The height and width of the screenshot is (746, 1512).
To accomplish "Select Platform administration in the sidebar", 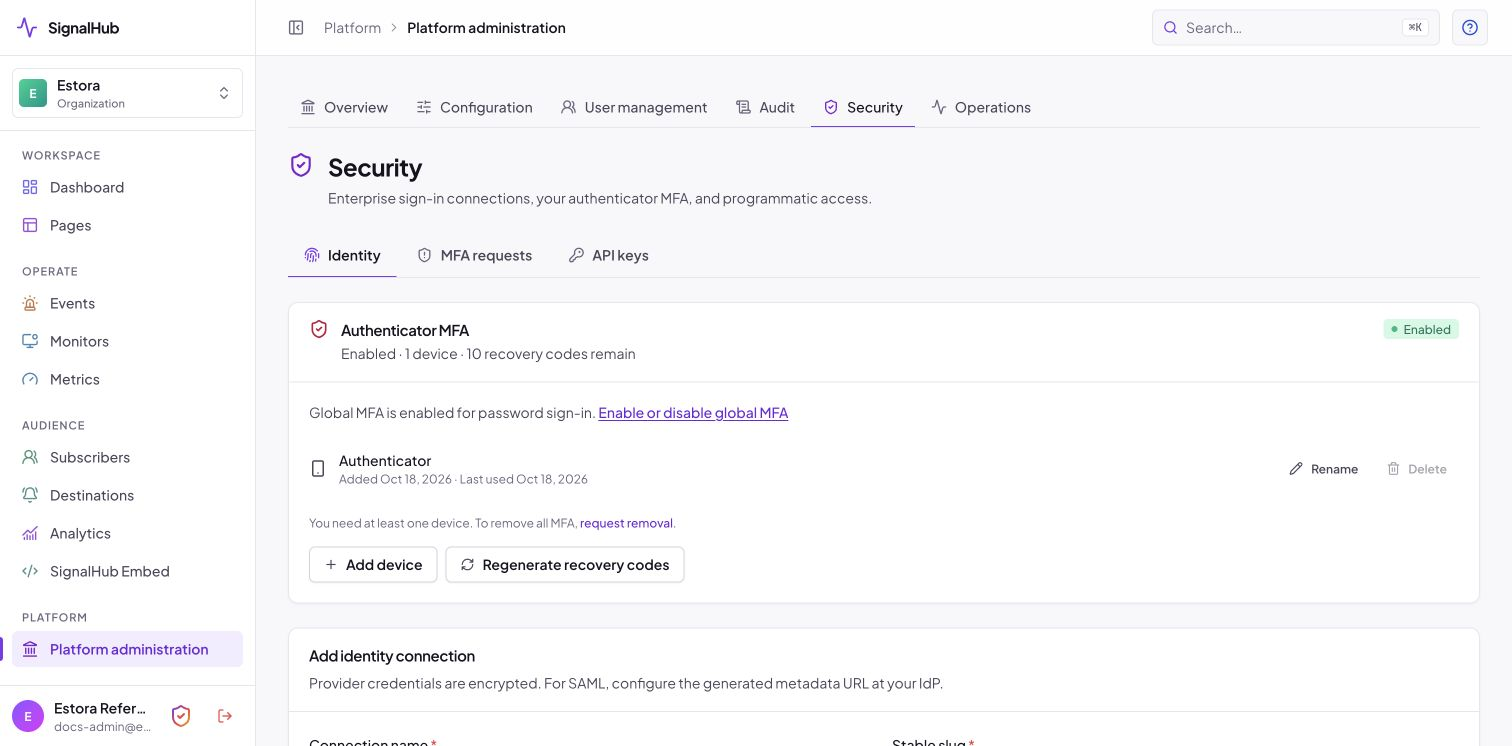I will click(127, 649).
